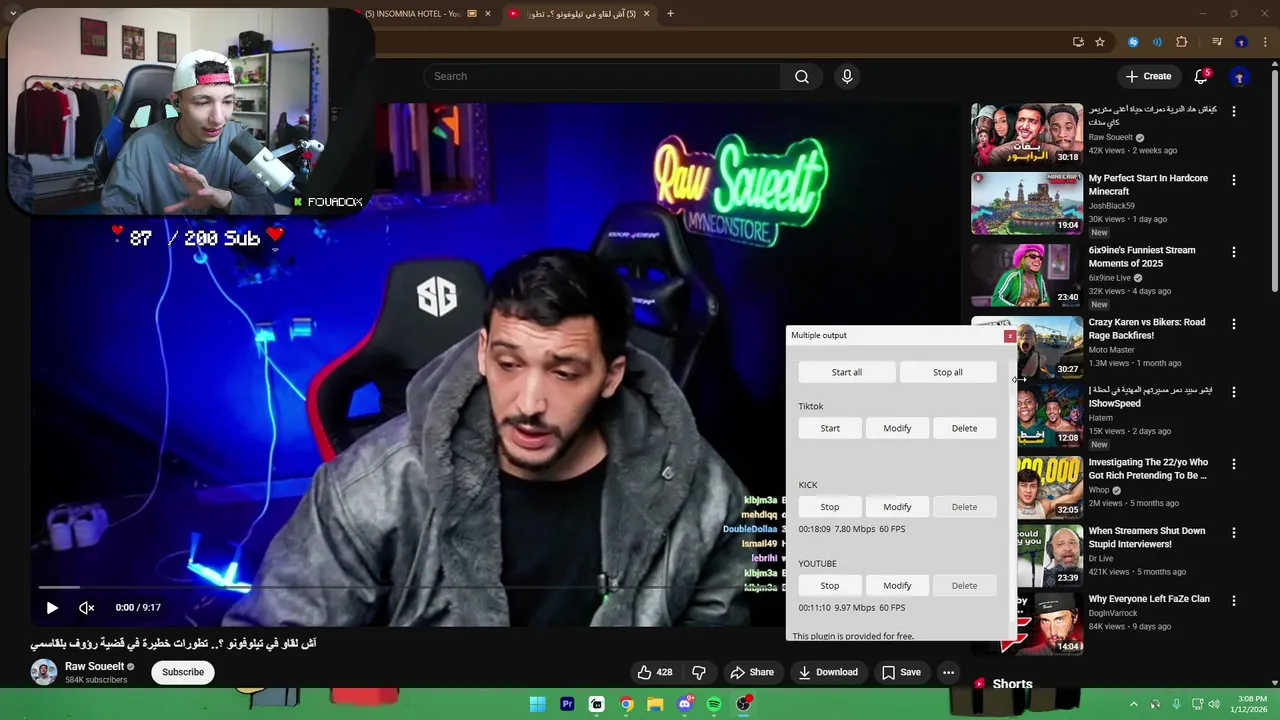Delete the Tiktok output
This screenshot has height=720, width=1280.
tap(964, 428)
